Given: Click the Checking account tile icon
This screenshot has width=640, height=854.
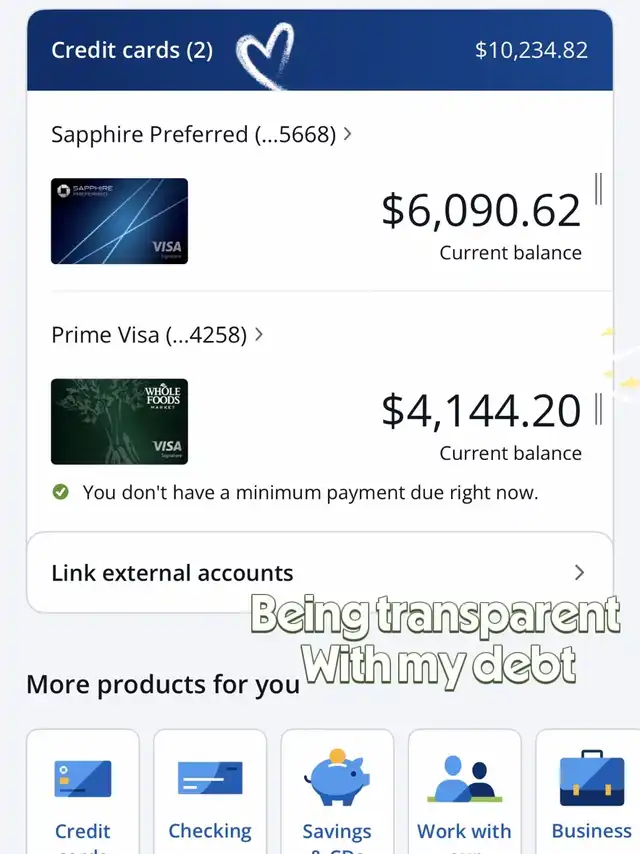Looking at the screenshot, I should tap(210, 780).
